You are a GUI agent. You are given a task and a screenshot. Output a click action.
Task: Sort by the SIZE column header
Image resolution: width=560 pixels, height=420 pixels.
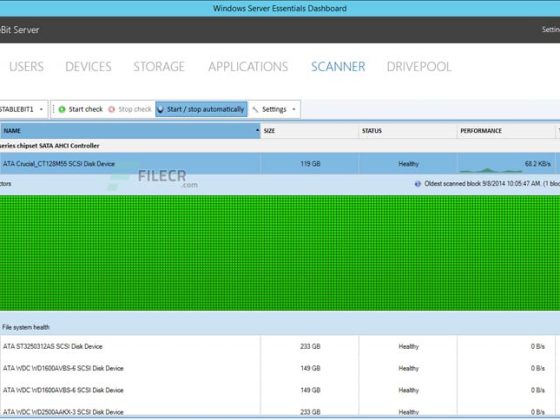coord(309,131)
